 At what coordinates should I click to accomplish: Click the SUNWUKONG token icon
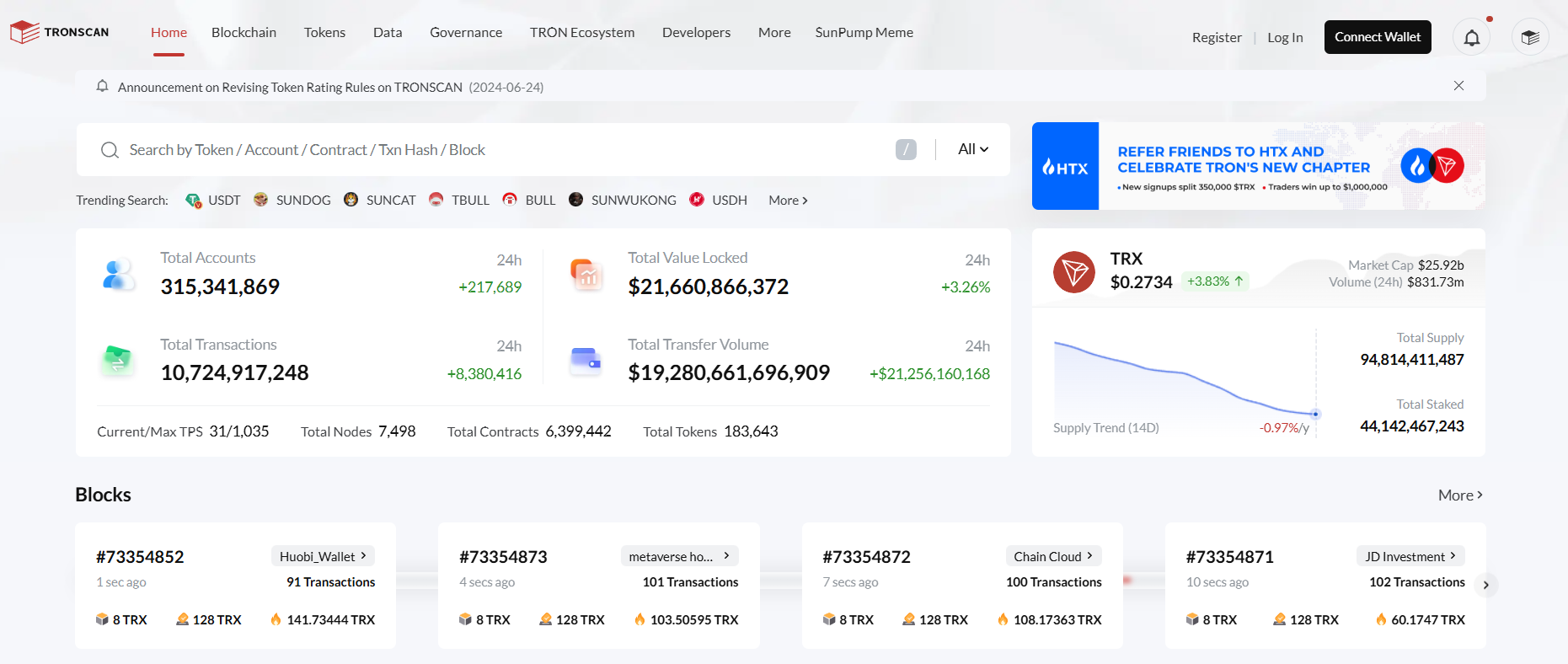pos(575,200)
